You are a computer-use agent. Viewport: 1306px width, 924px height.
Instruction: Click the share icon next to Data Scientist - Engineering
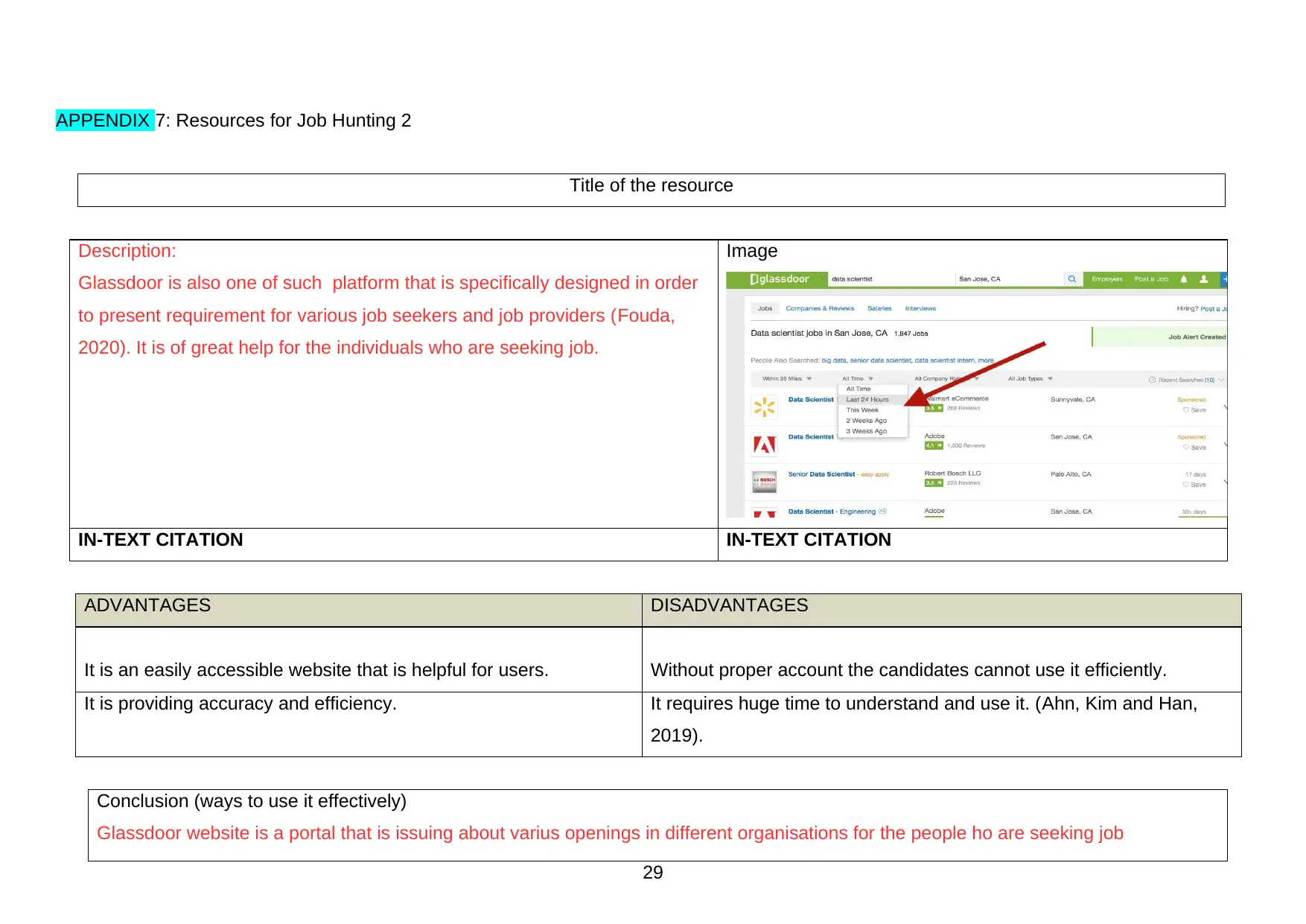click(x=882, y=512)
